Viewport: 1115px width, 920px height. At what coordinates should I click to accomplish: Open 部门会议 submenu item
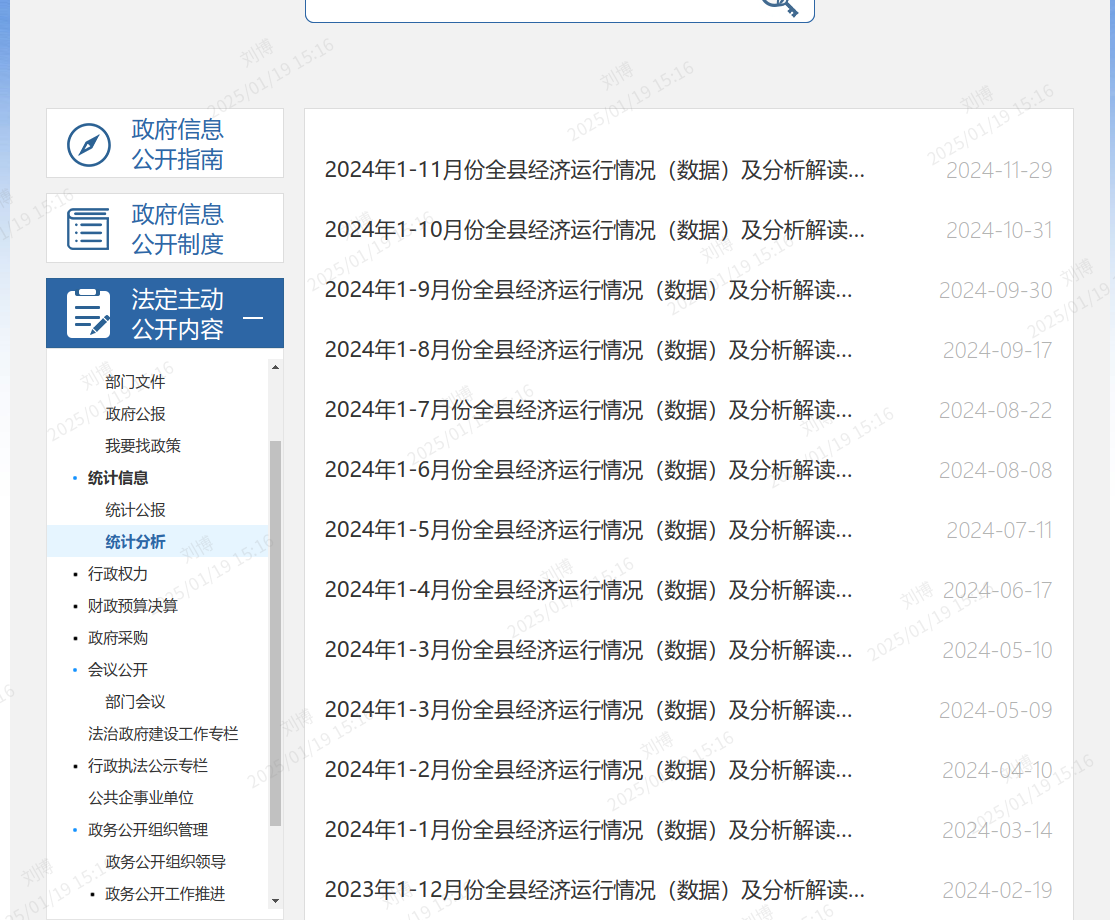tap(135, 702)
